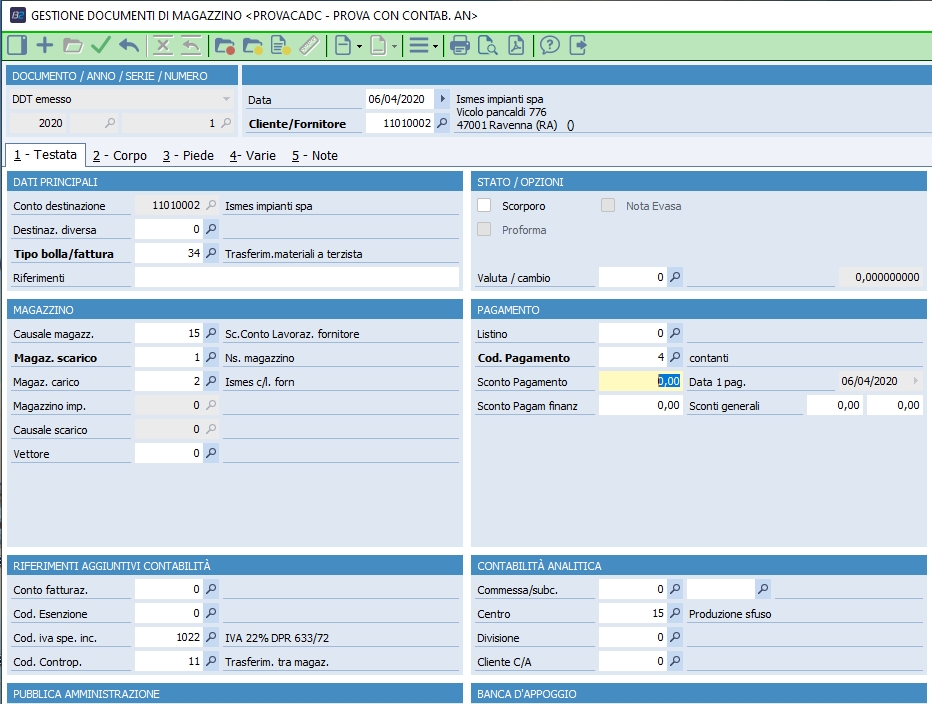Click the folder with red dot icon
This screenshot has height=704, width=932.
224,46
